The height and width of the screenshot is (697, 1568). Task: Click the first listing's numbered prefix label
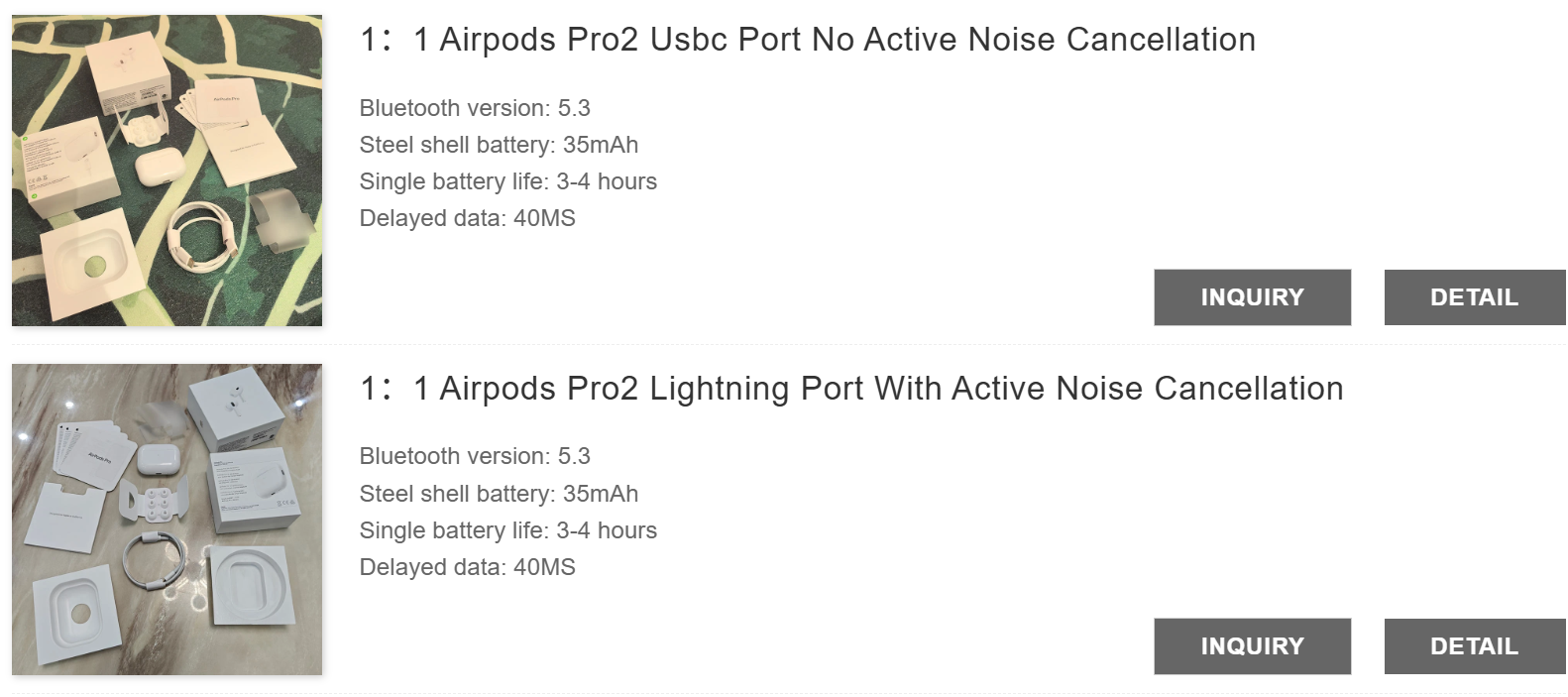click(372, 40)
